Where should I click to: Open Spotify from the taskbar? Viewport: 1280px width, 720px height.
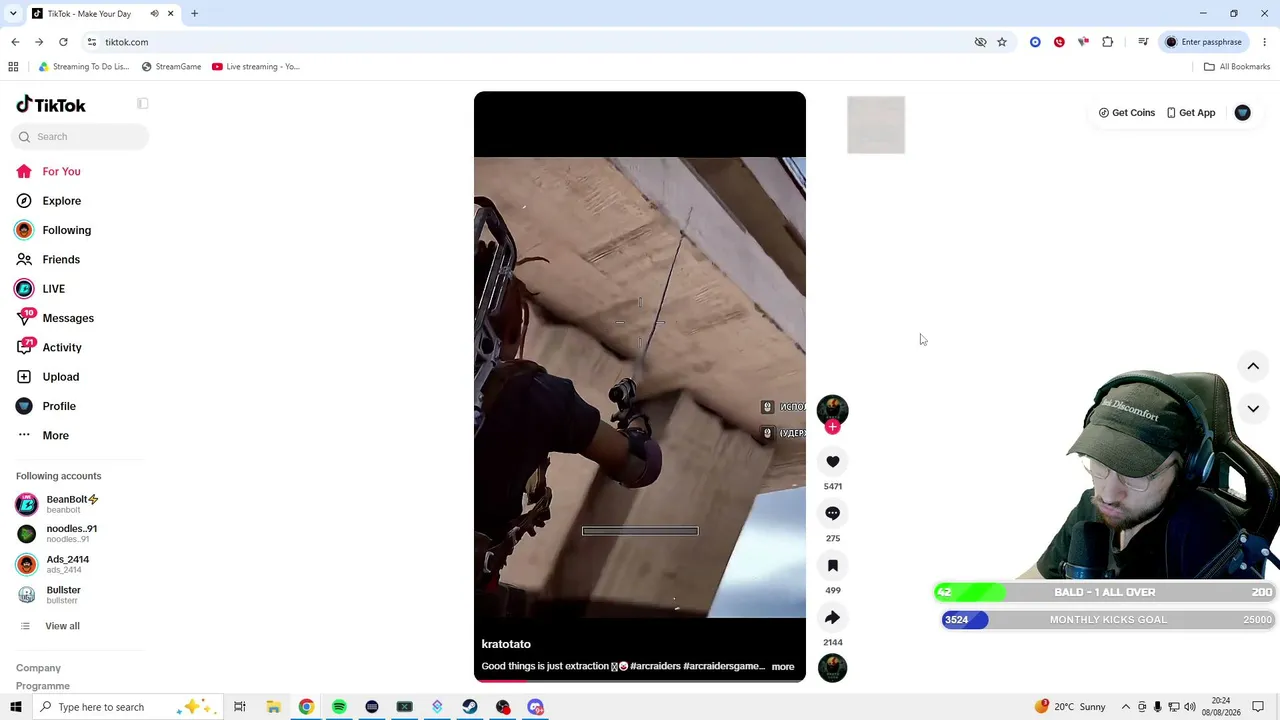pyautogui.click(x=339, y=707)
